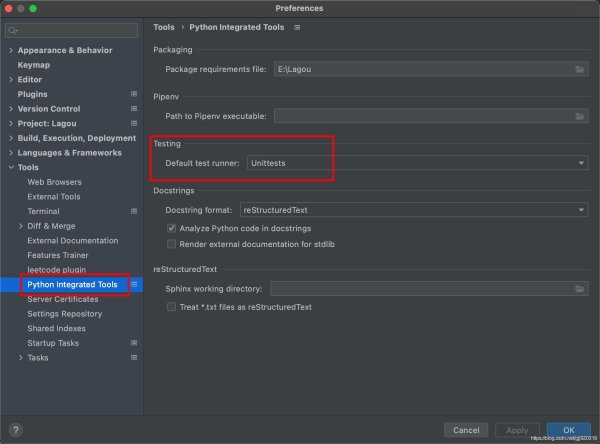Disable Analyze Python code in docstrings
Viewport: 600px width, 444px height.
(x=171, y=229)
